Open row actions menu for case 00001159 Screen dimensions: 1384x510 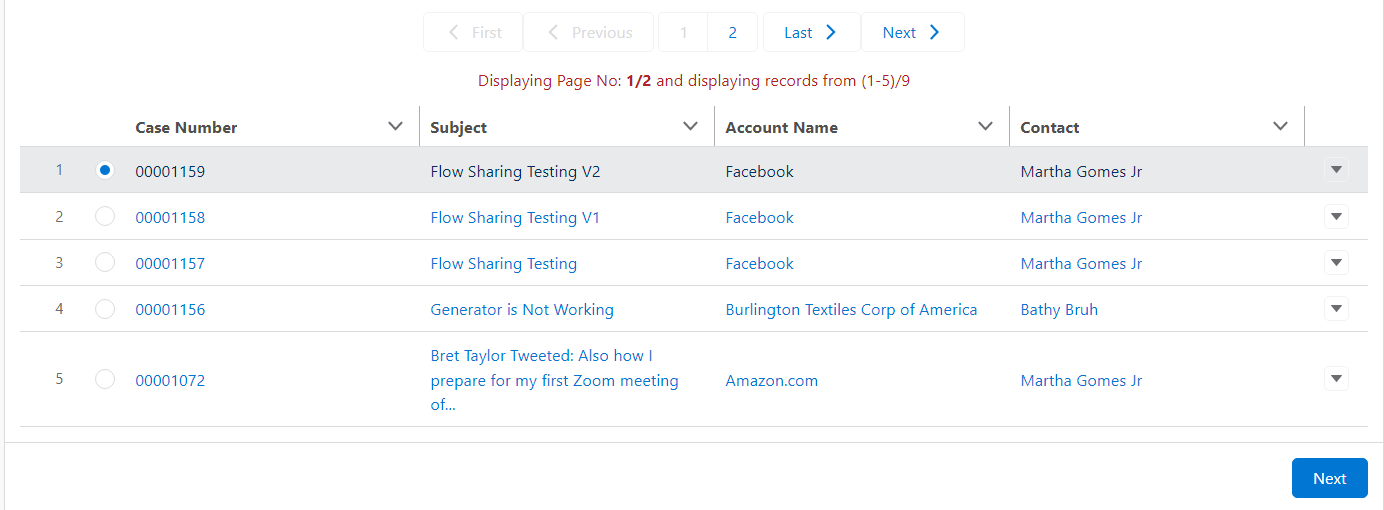1336,170
